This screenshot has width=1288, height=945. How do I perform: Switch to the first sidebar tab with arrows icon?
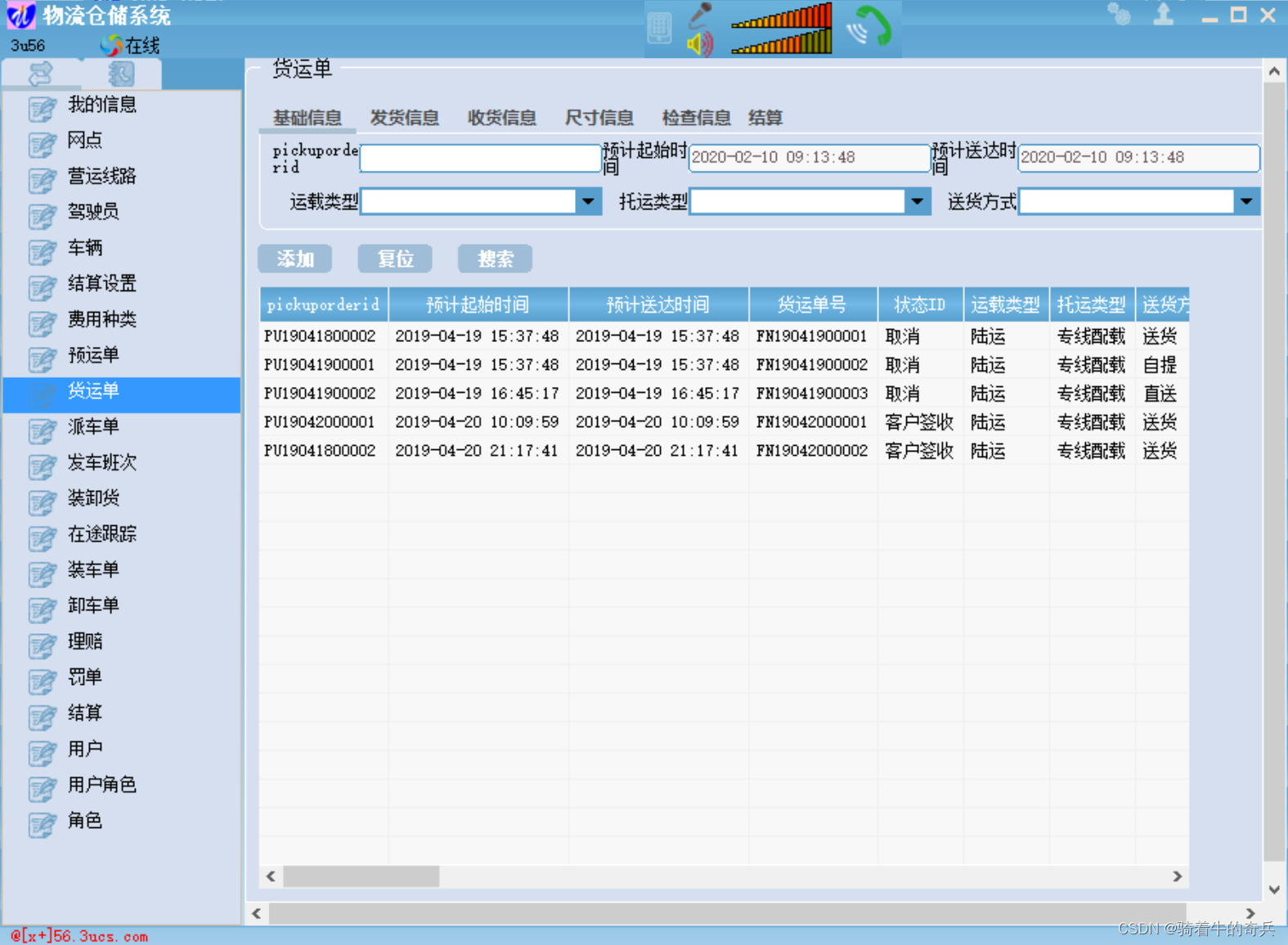click(41, 74)
